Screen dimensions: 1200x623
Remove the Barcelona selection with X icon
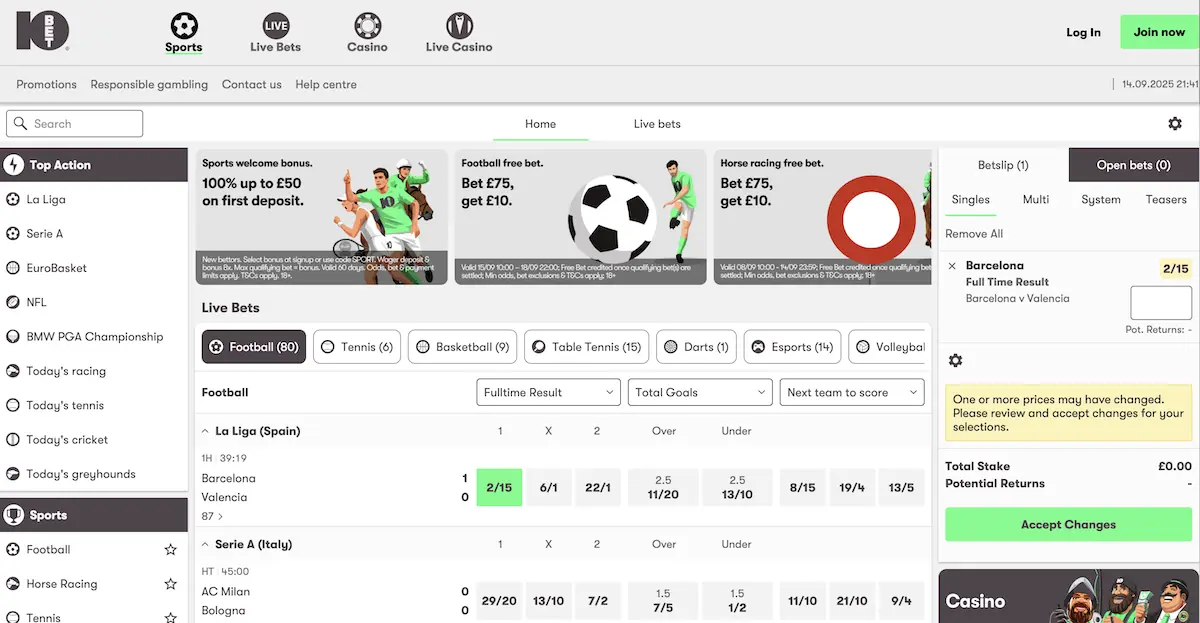point(952,266)
